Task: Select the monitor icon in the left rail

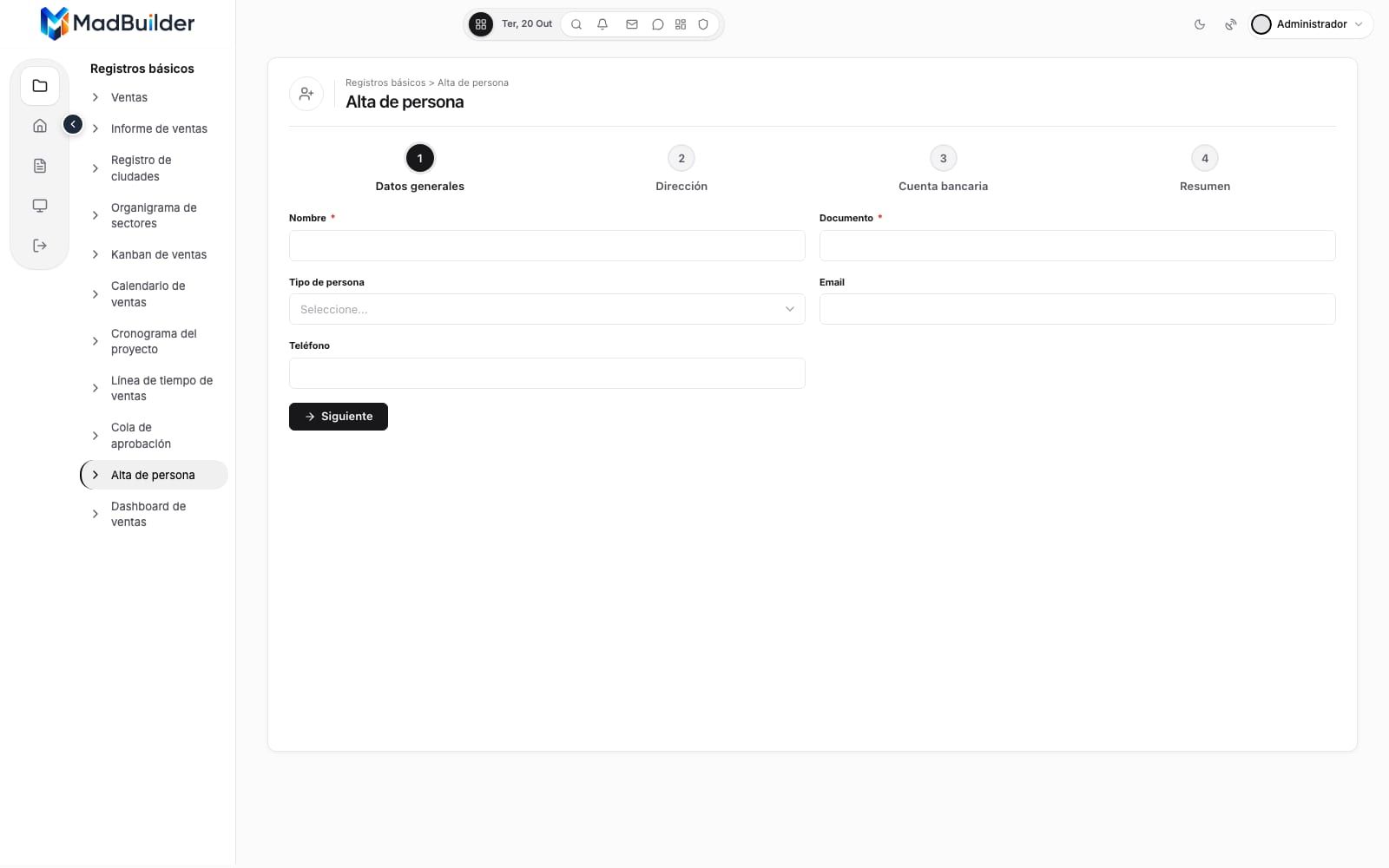Action: (40, 206)
